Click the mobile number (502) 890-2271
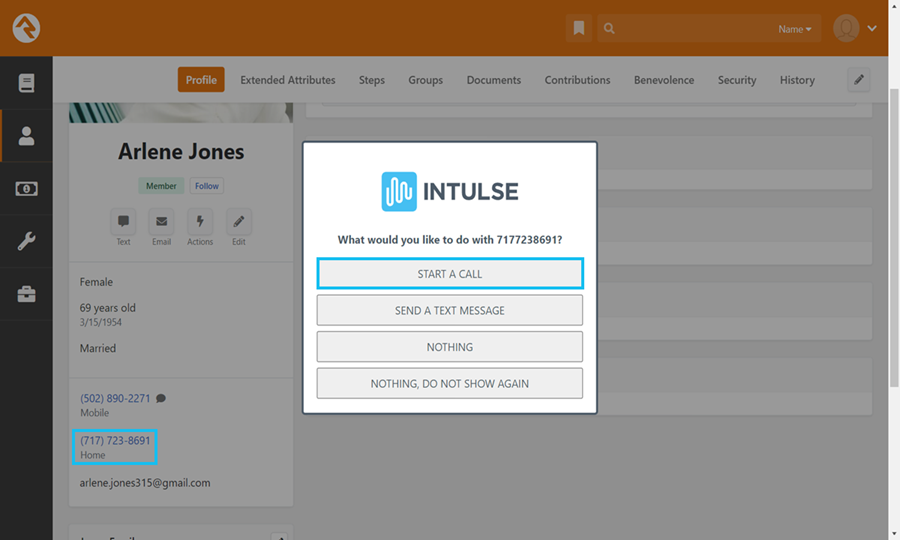The image size is (900, 540). pos(115,398)
